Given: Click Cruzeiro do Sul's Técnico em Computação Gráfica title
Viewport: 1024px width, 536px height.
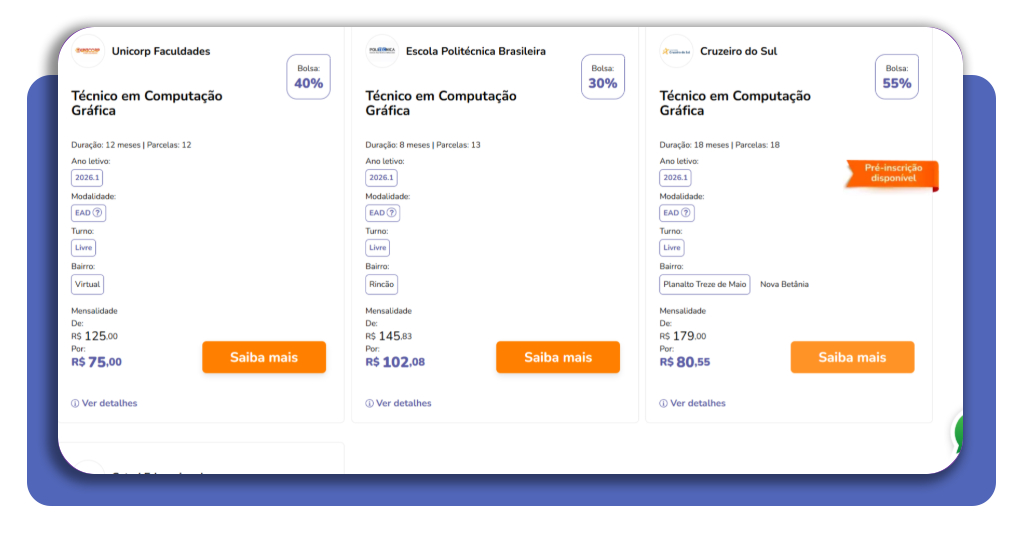Looking at the screenshot, I should tap(735, 103).
